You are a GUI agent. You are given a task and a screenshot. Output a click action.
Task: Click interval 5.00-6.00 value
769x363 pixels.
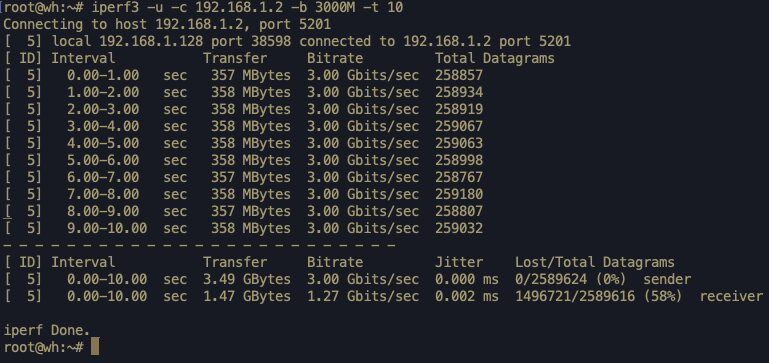pyautogui.click(x=103, y=160)
